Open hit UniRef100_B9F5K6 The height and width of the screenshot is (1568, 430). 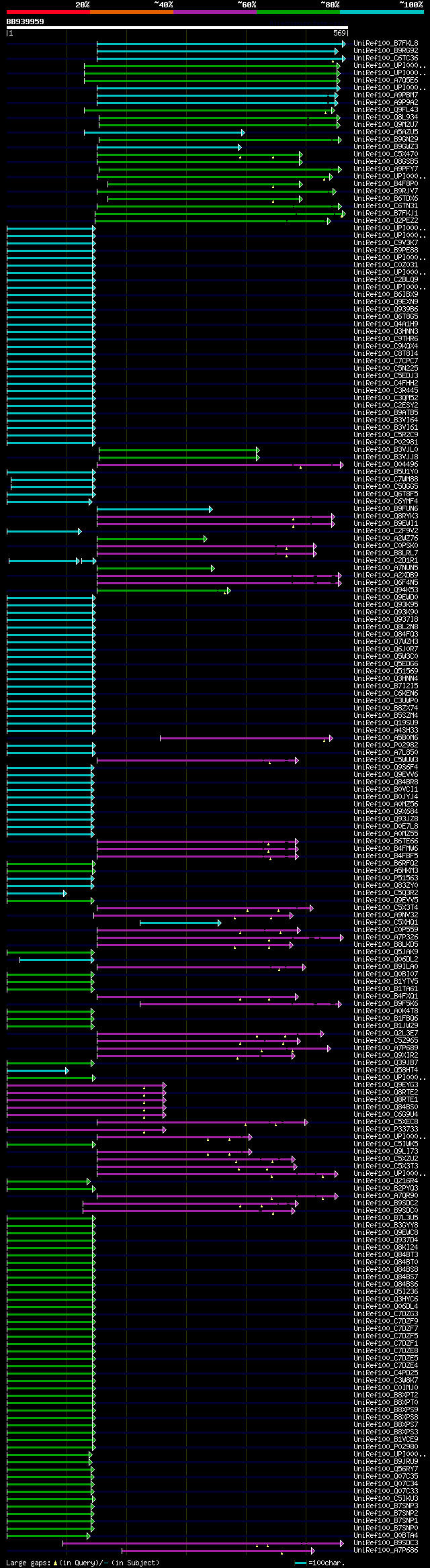386,1004
